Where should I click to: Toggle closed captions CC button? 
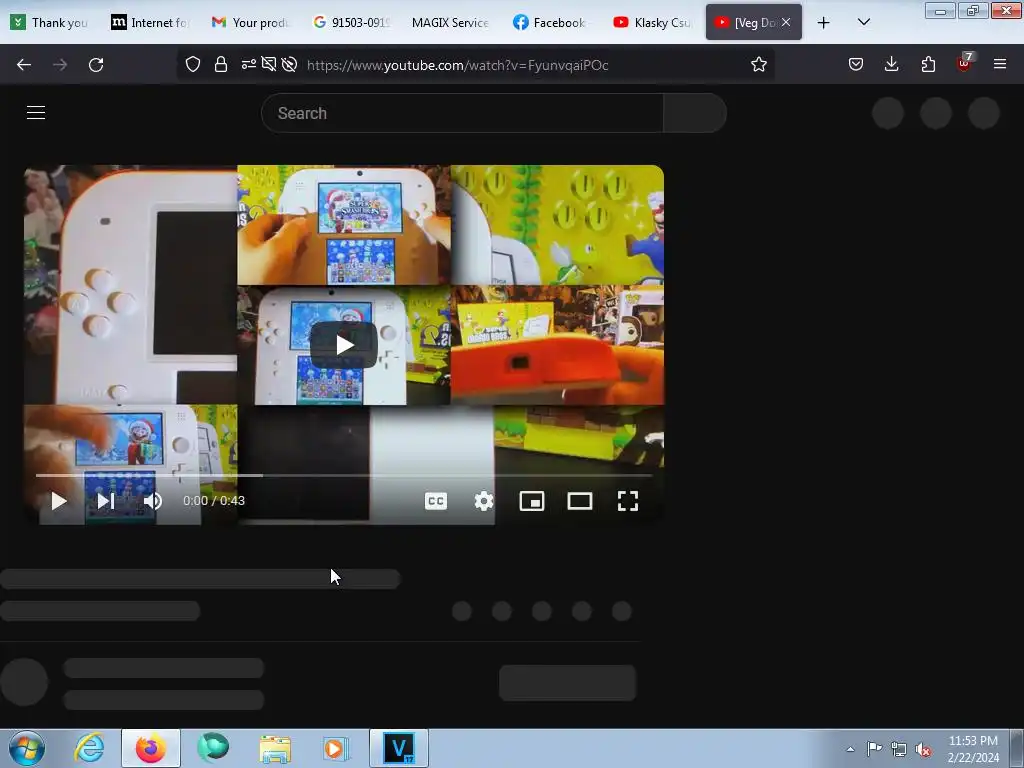click(436, 501)
